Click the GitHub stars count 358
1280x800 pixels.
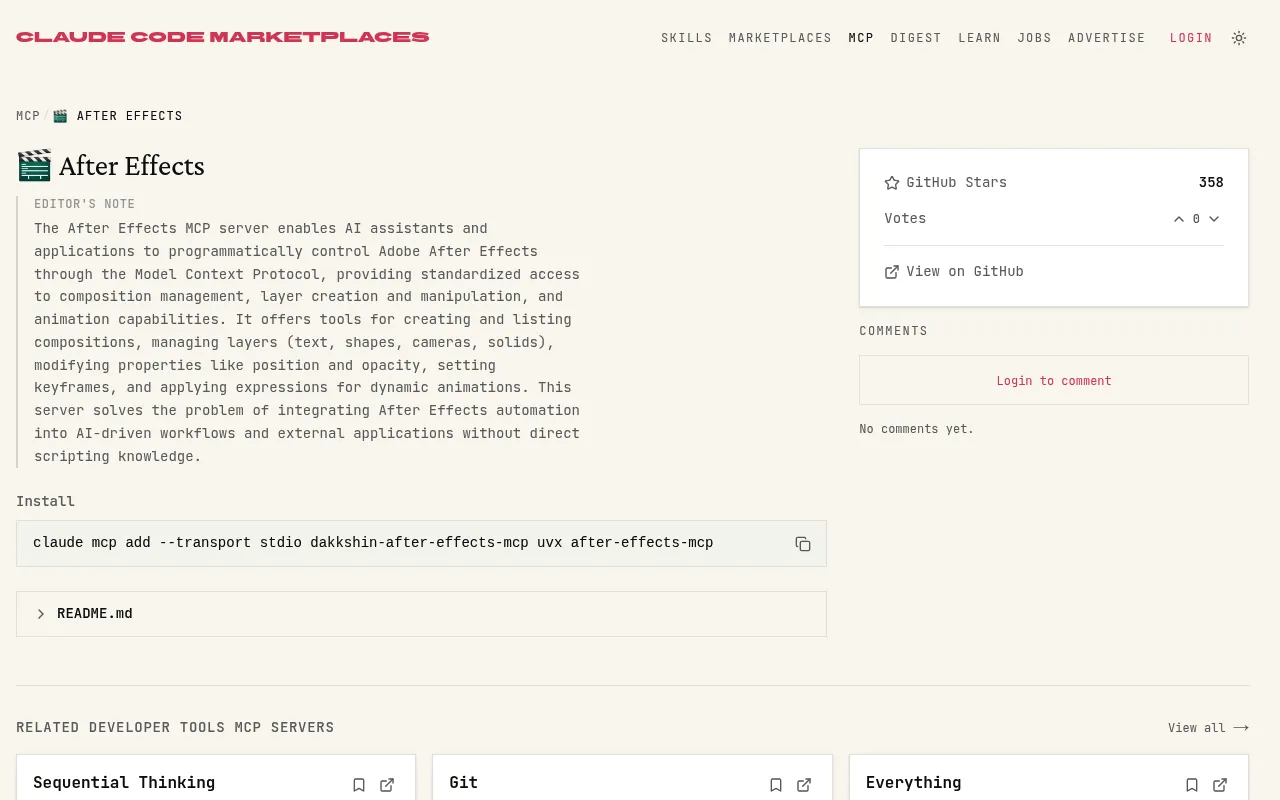pyautogui.click(x=1211, y=182)
